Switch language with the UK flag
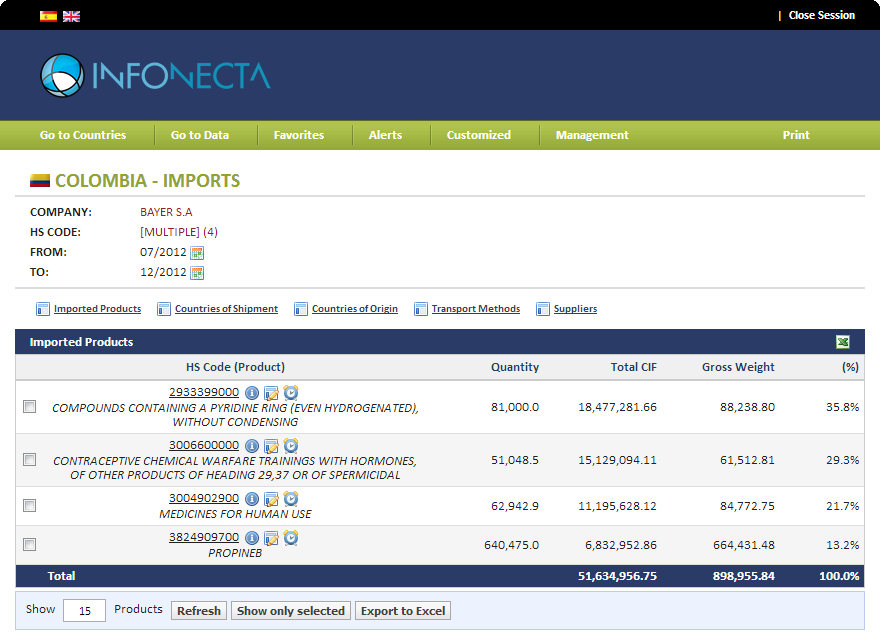The height and width of the screenshot is (639, 880). 71,16
